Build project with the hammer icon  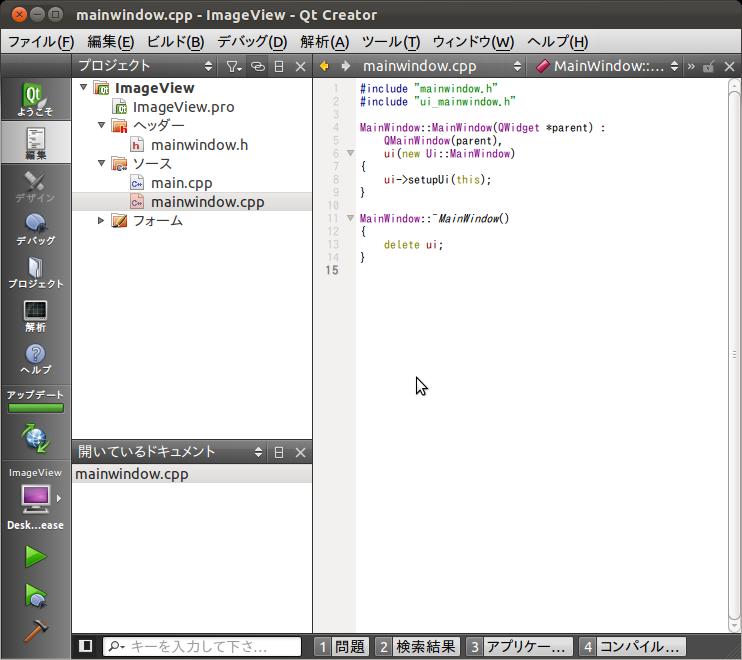coord(35,631)
